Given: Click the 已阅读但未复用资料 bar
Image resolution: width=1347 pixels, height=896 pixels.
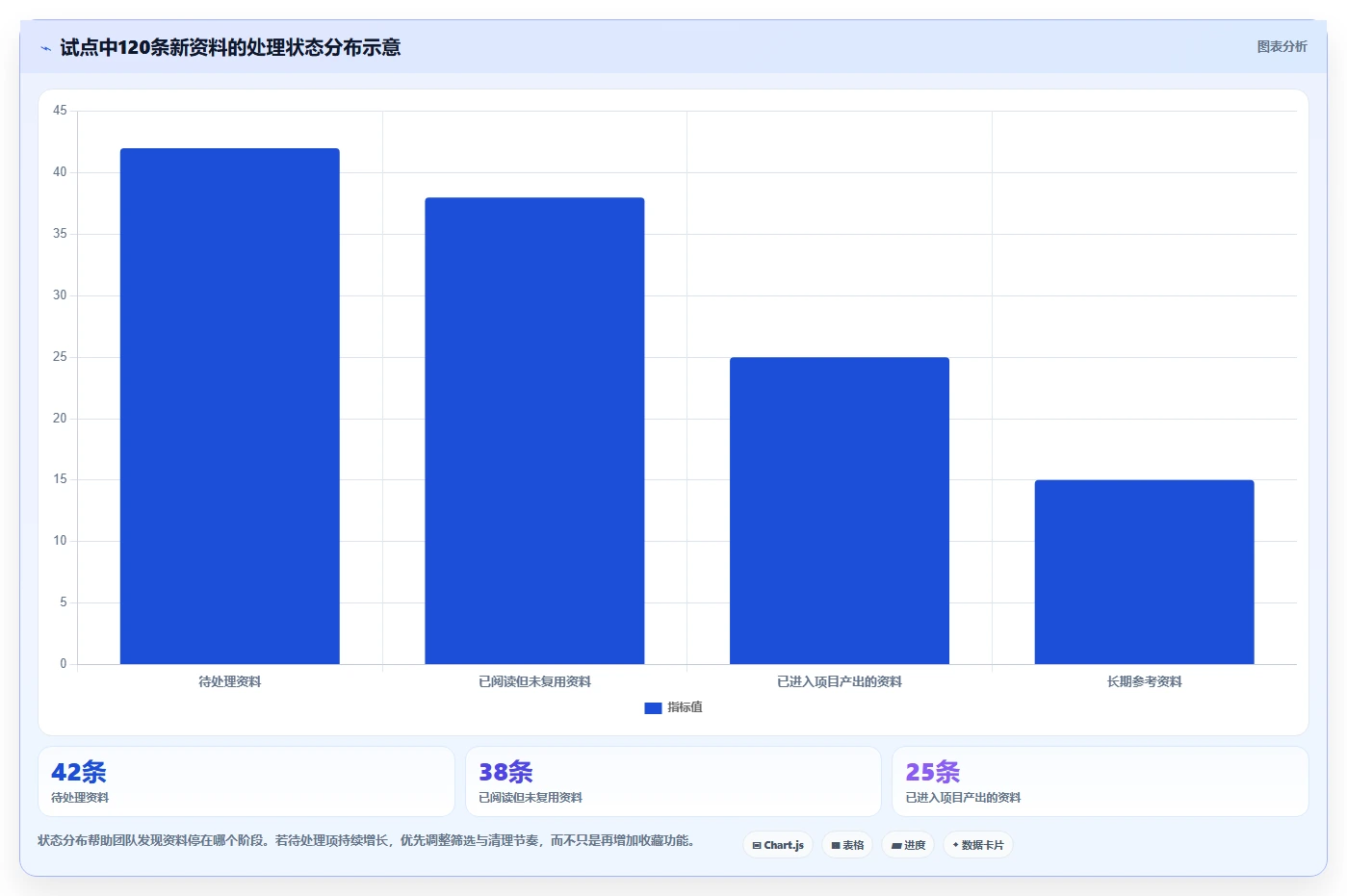Looking at the screenshot, I should (534, 430).
